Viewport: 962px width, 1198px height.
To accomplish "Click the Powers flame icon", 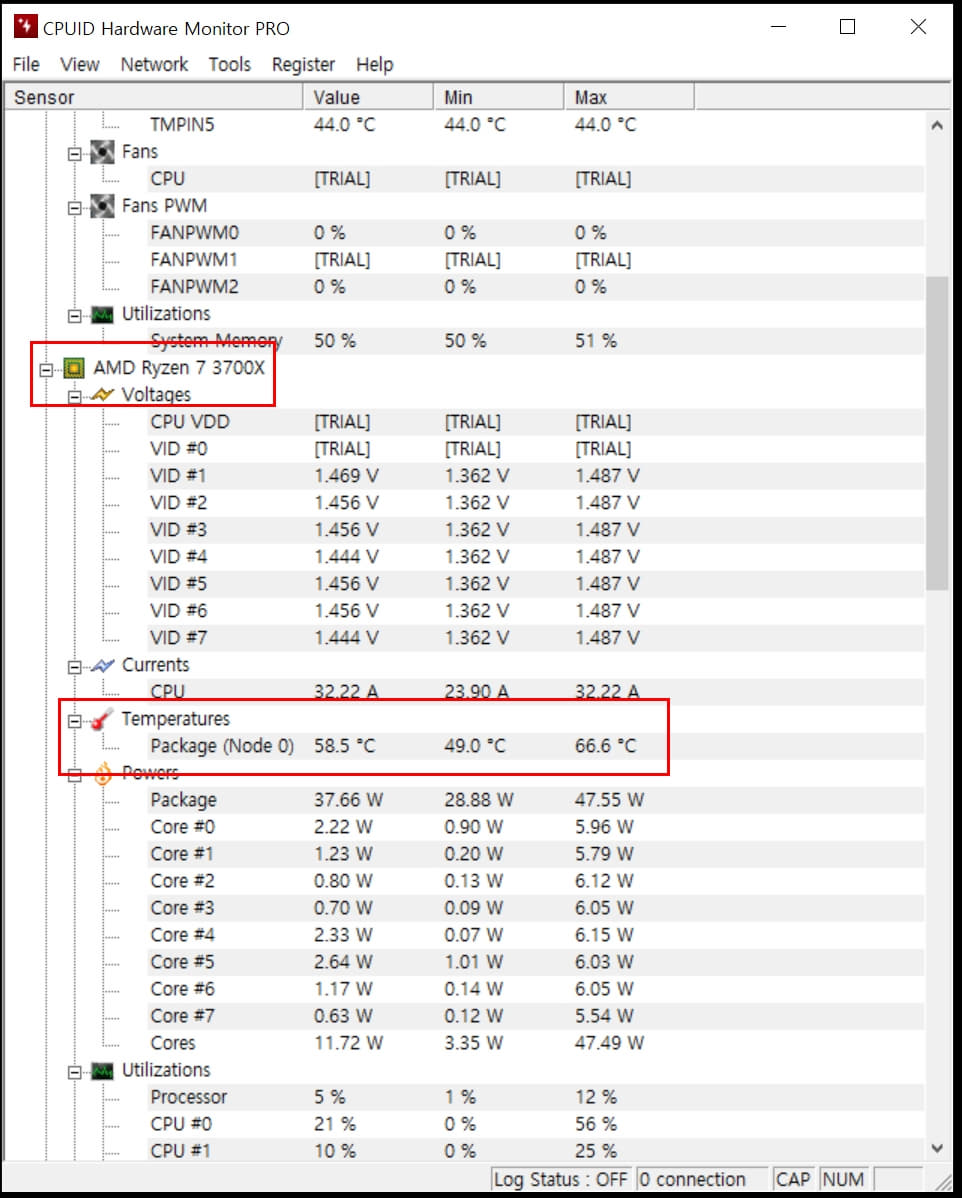I will [x=102, y=773].
